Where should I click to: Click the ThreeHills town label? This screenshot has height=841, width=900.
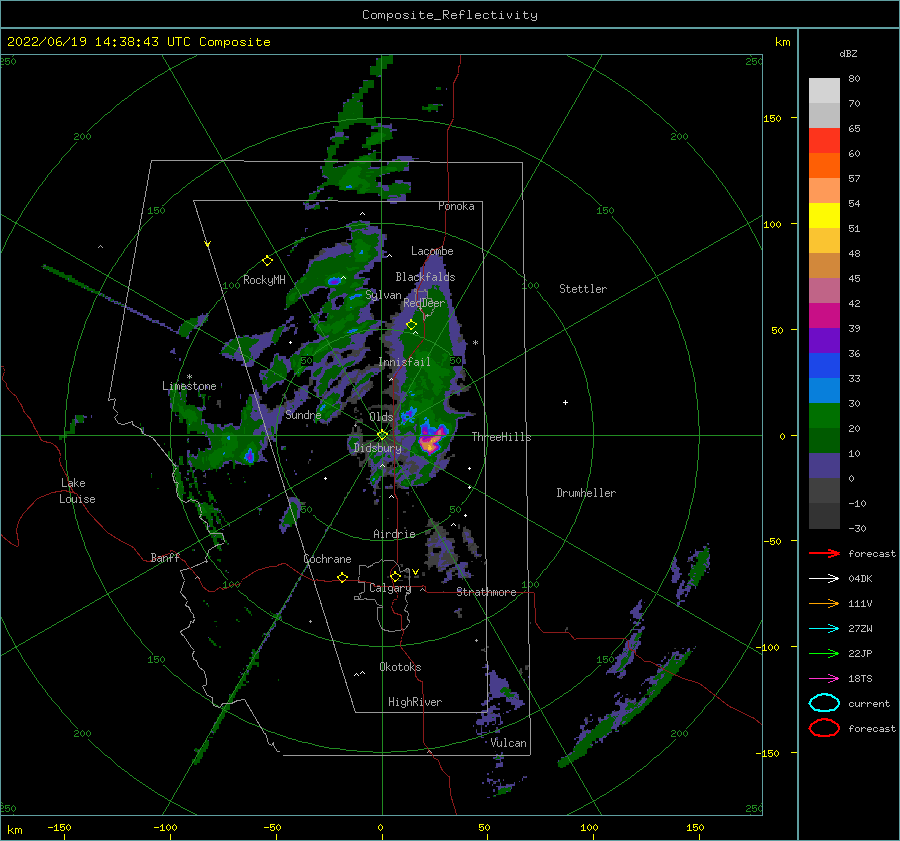pos(501,437)
